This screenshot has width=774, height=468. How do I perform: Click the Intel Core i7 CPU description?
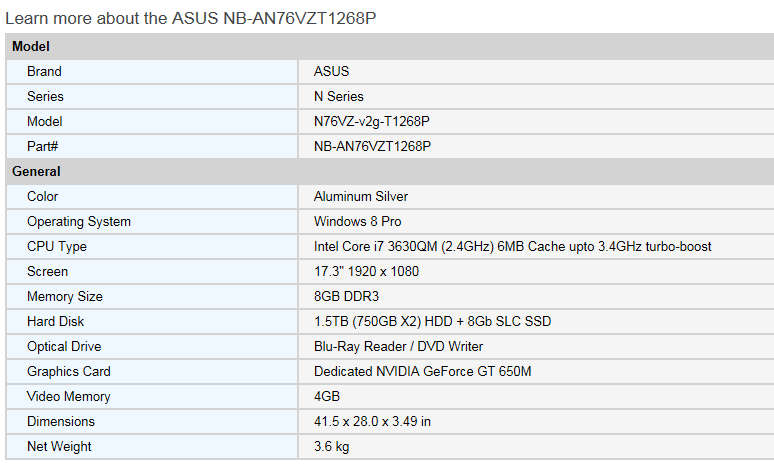click(512, 246)
